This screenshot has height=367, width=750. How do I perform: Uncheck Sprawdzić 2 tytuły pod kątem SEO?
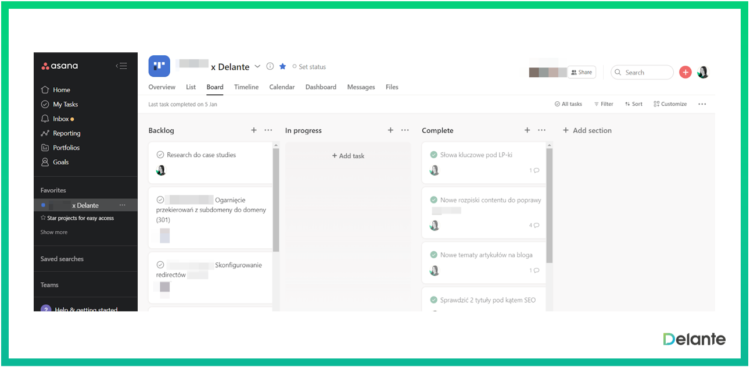[434, 300]
